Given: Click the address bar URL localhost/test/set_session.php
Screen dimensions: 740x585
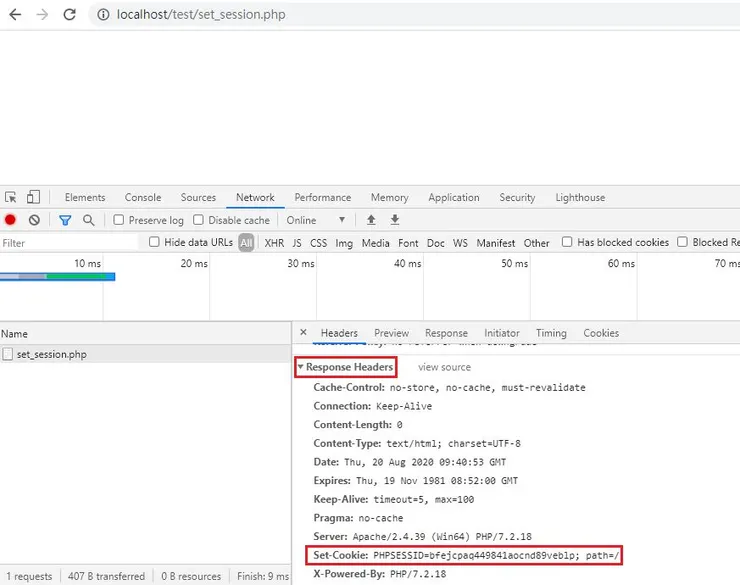Looking at the screenshot, I should pyautogui.click(x=201, y=15).
